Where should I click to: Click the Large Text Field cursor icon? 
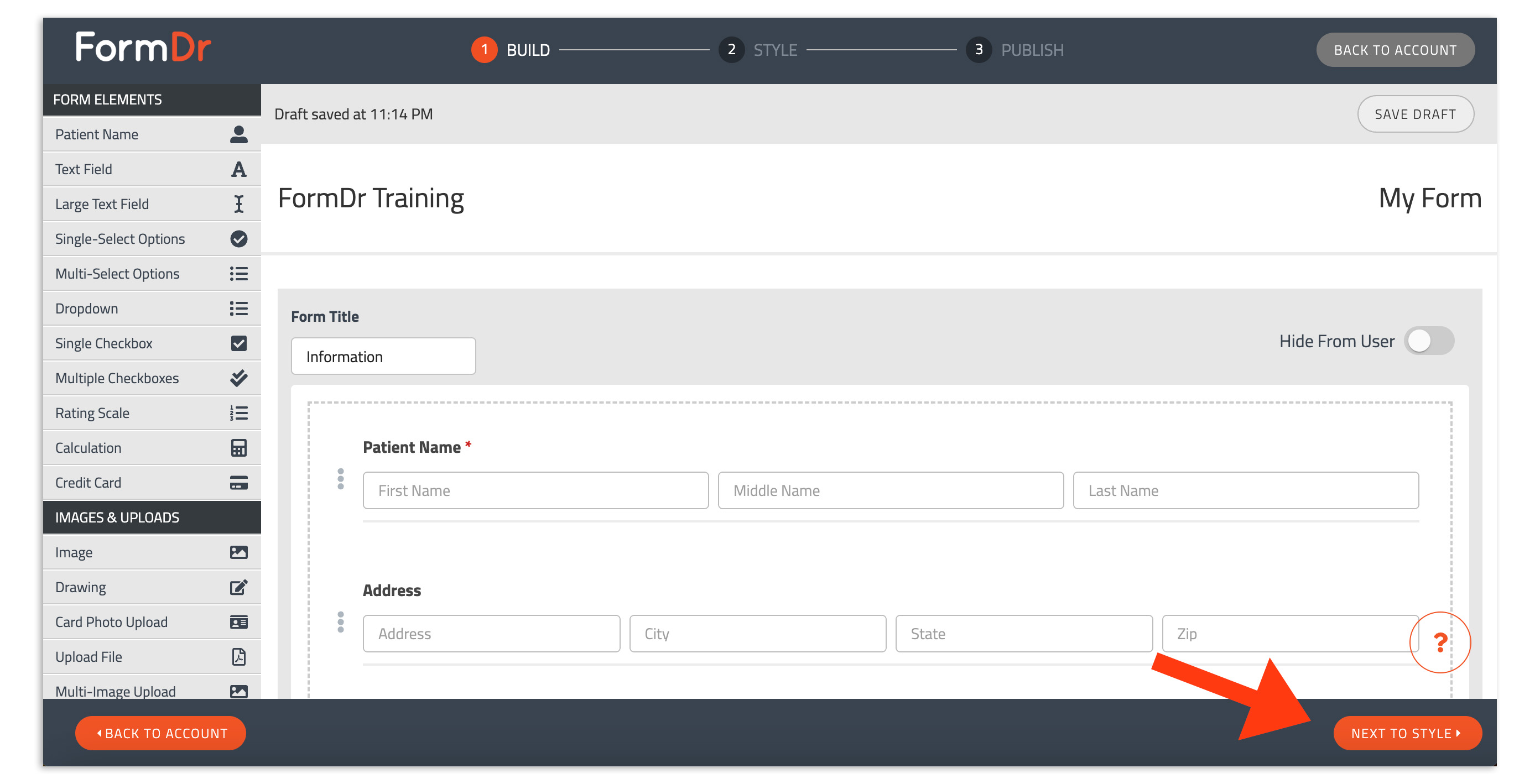[x=238, y=204]
